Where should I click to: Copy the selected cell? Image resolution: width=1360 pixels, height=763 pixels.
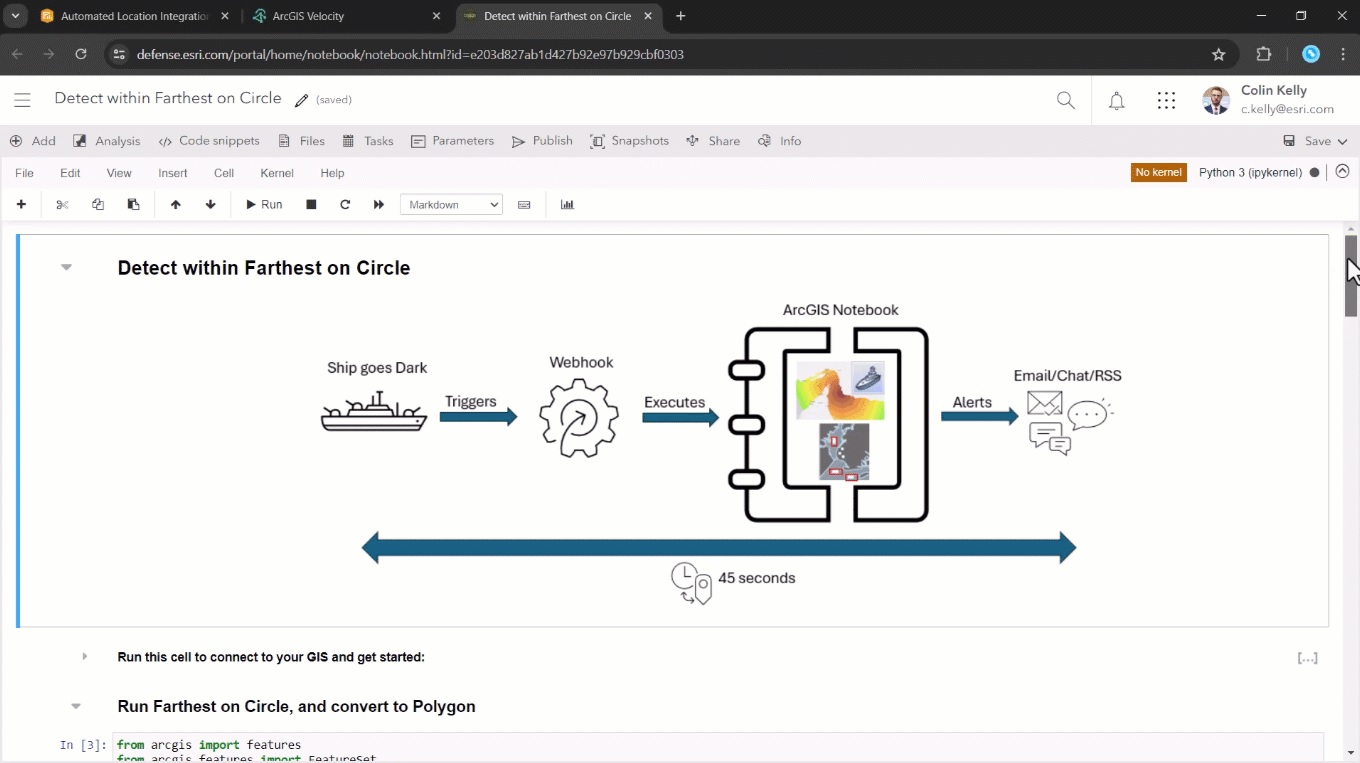click(x=97, y=204)
